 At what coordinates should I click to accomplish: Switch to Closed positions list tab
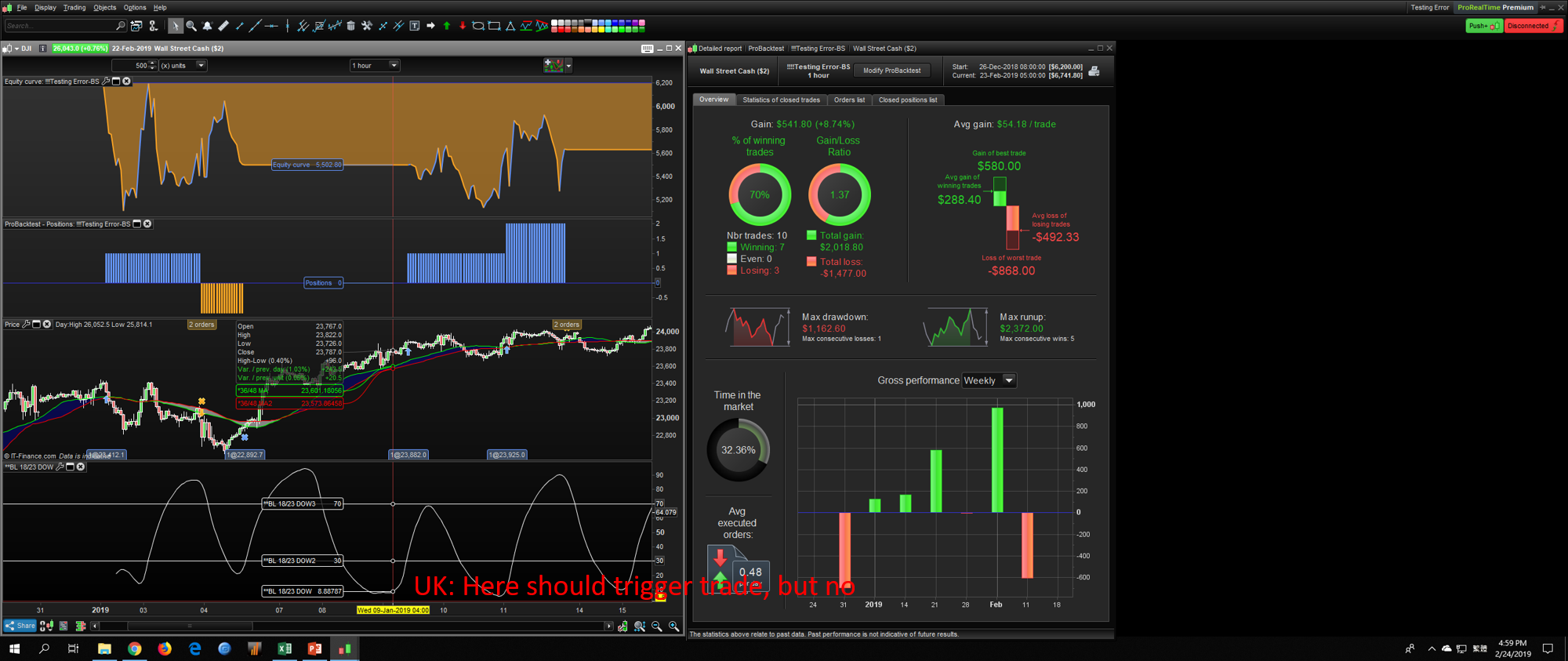click(908, 100)
